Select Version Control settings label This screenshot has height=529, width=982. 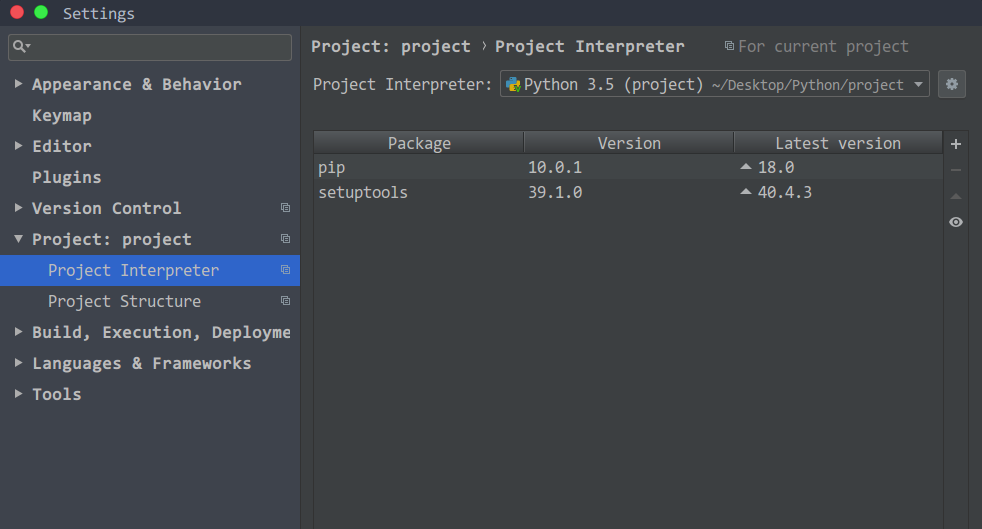click(106, 208)
